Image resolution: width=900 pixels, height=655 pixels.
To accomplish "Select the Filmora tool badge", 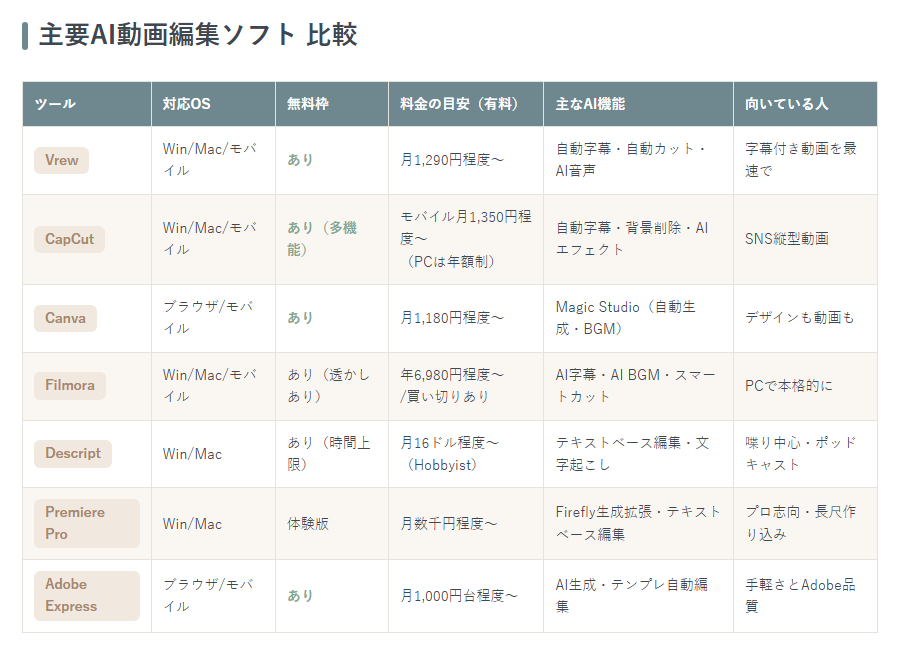I will coord(70,385).
